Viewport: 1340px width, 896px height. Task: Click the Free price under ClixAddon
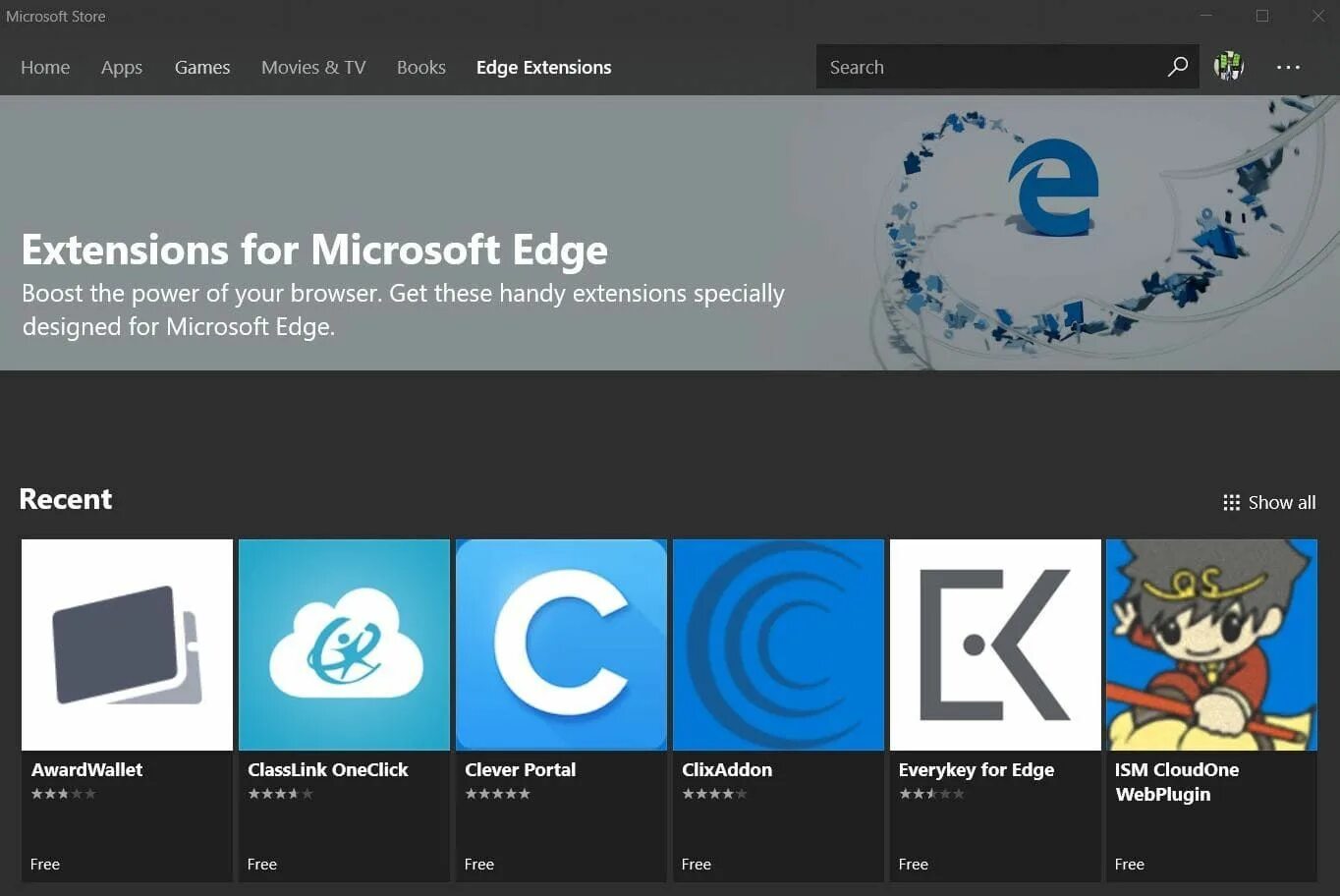click(x=697, y=865)
